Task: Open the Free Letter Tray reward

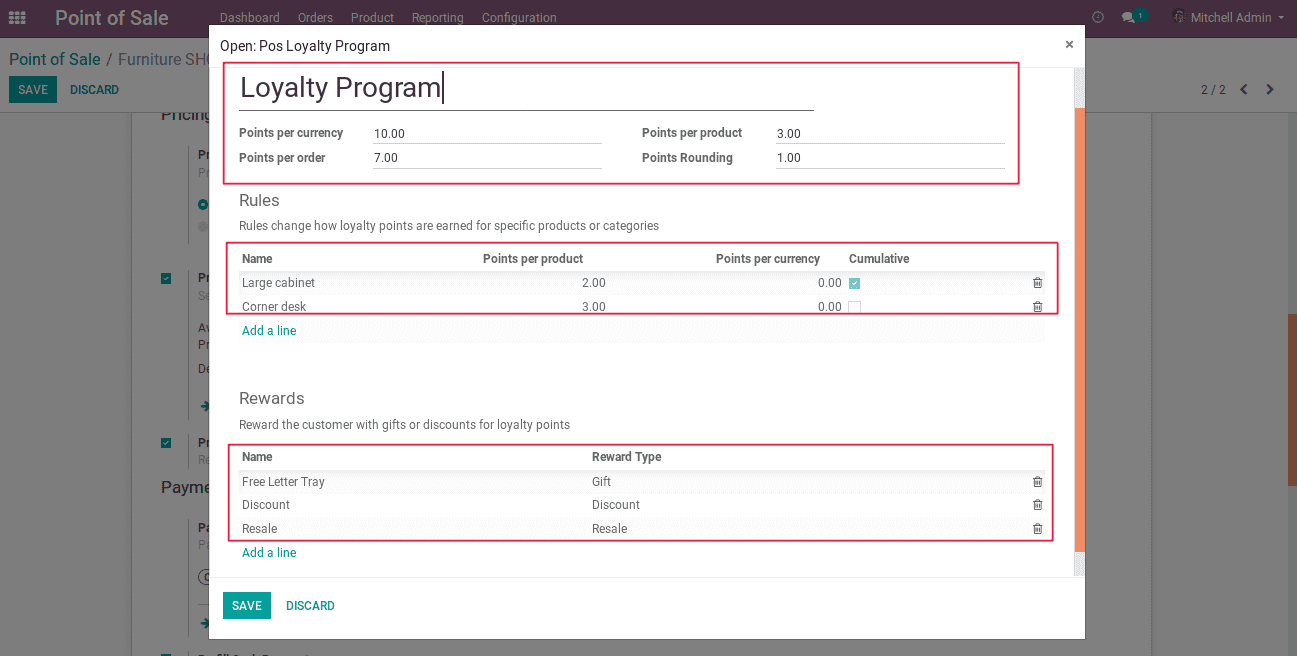Action: point(283,481)
